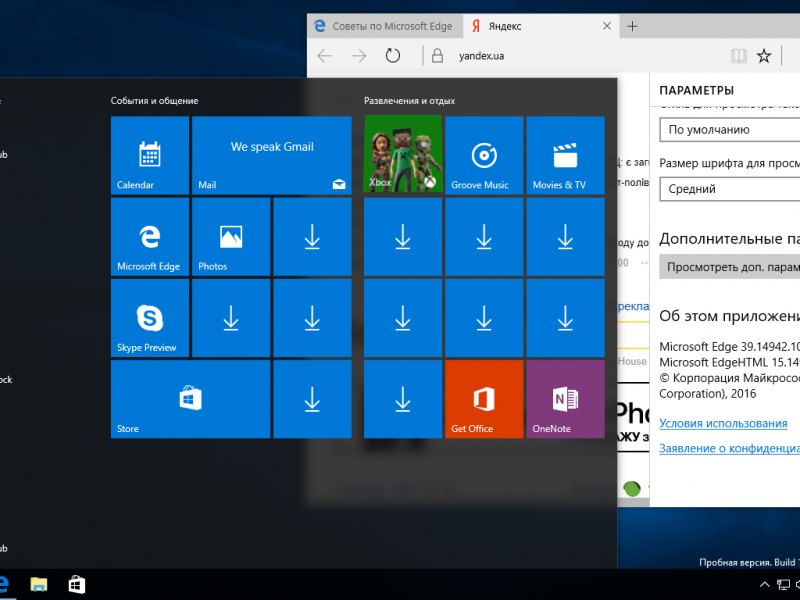This screenshot has width=800, height=600.
Task: Switch to the Советы по Microsoft Edge tab
Action: [x=385, y=26]
